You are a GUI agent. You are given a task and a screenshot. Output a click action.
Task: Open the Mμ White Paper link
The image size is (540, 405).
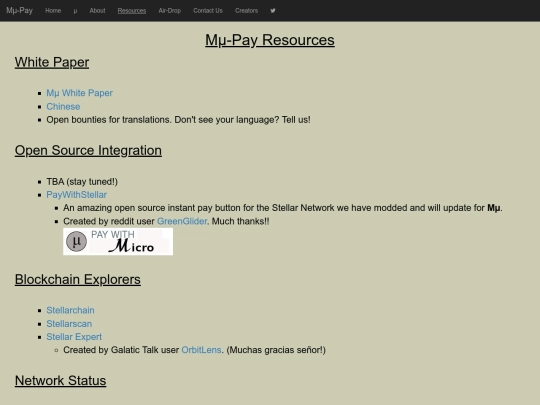click(x=80, y=93)
